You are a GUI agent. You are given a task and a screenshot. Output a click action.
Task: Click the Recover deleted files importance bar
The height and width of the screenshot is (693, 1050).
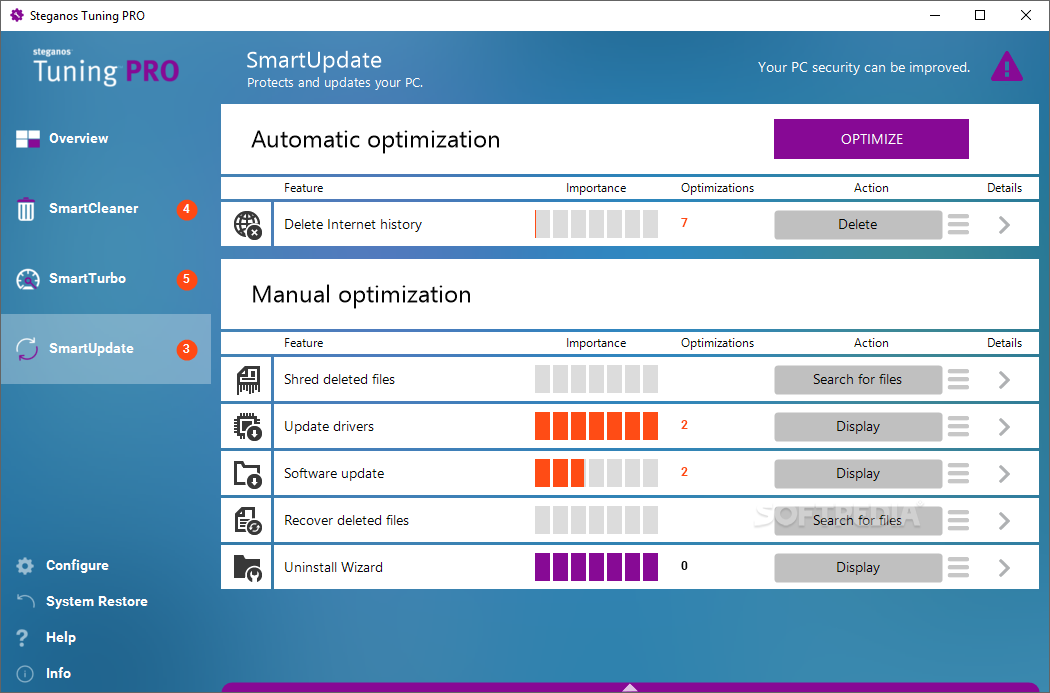(x=597, y=520)
